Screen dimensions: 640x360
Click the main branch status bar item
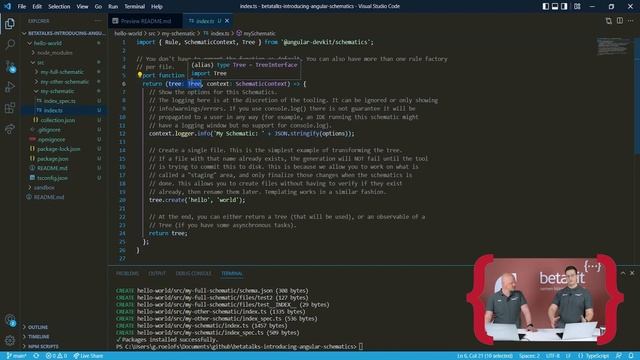pos(17,356)
